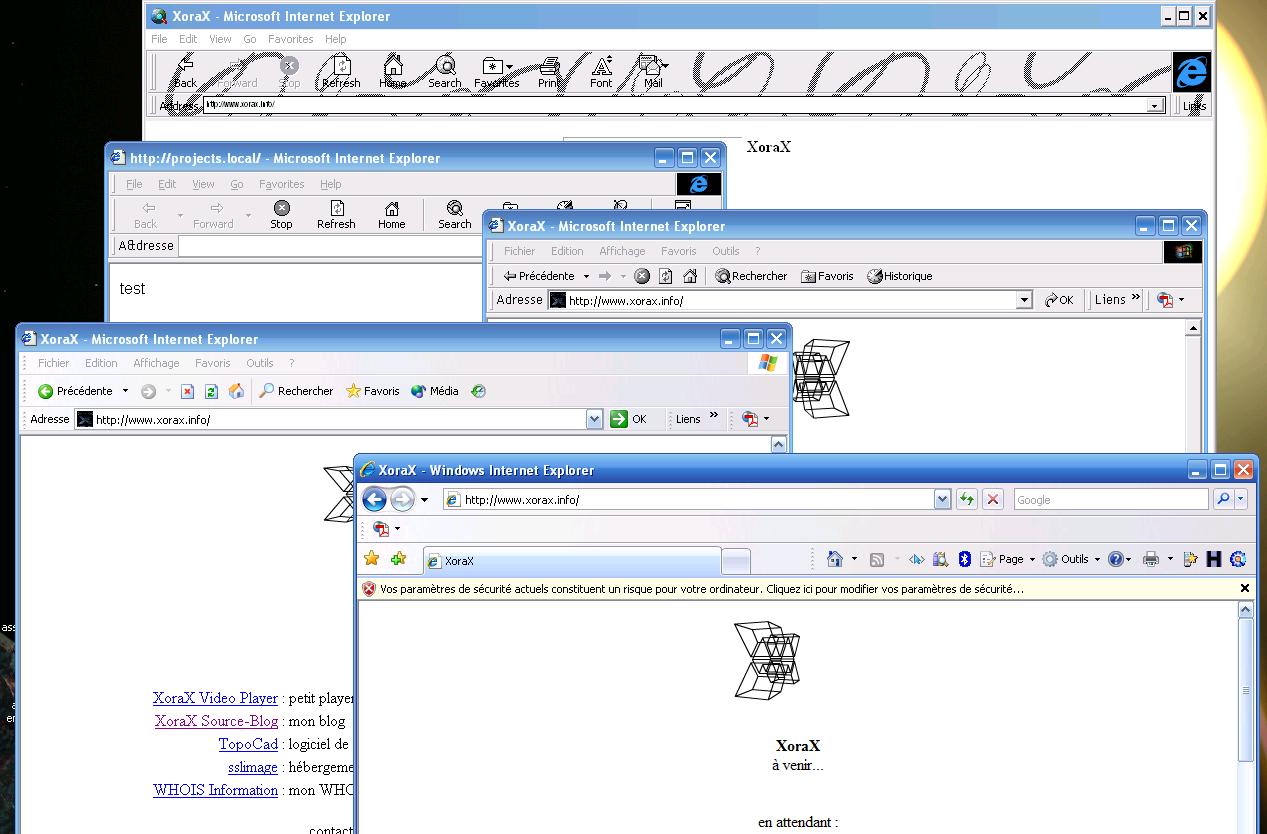
Task: Click Home icon in the Historique window
Action: point(690,276)
